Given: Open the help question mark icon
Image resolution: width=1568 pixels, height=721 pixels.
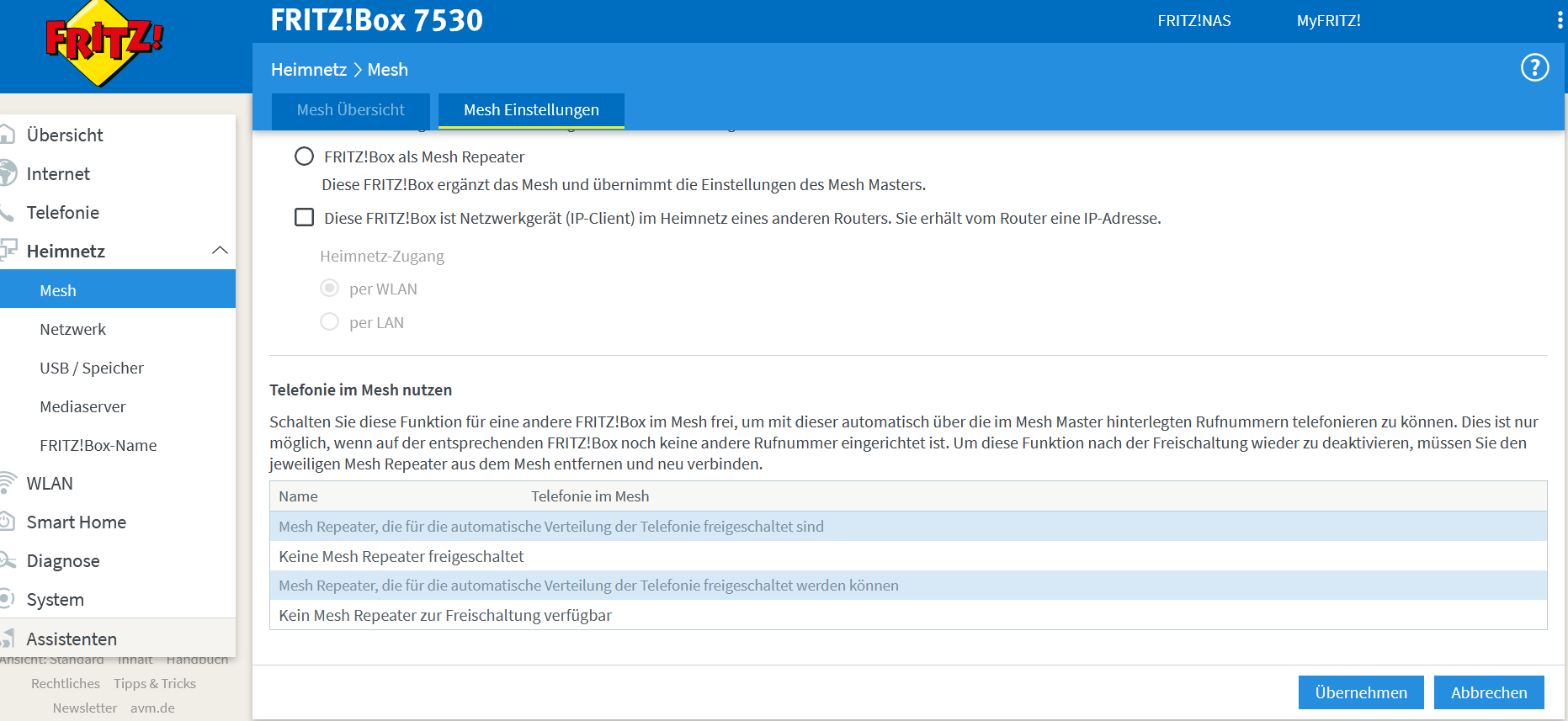Looking at the screenshot, I should coord(1534,67).
